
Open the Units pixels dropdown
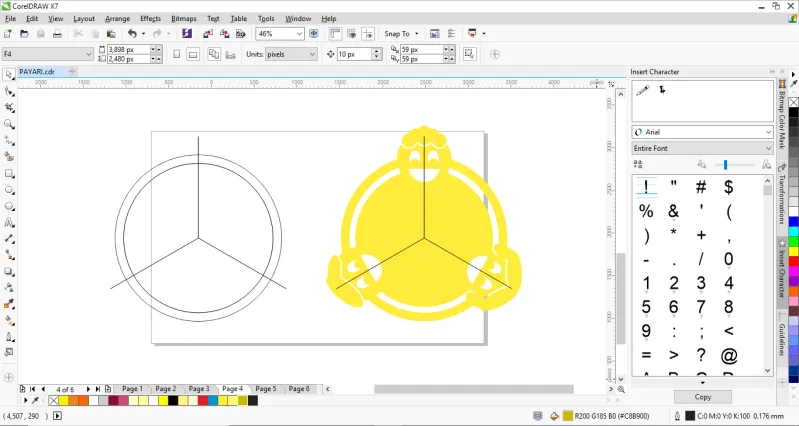pos(312,54)
